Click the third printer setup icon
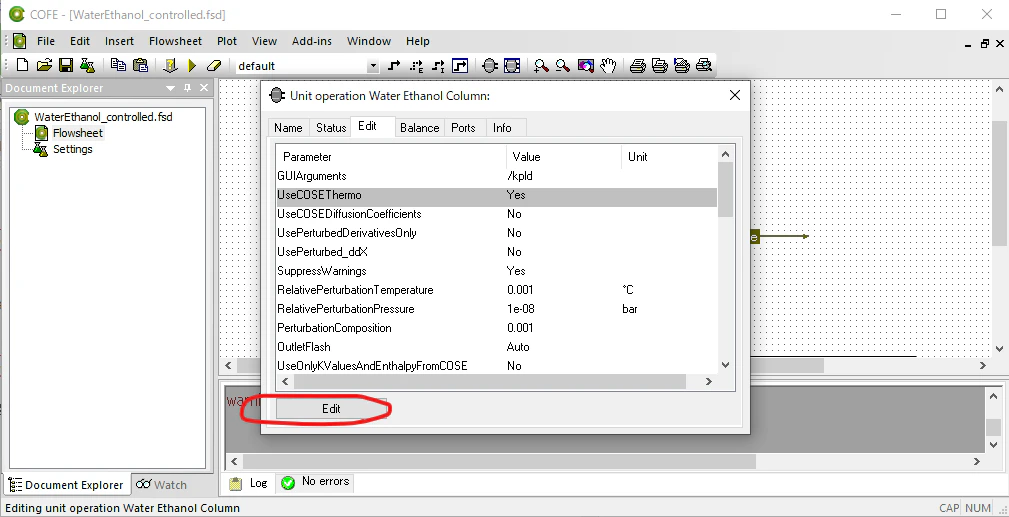1009x517 pixels. (x=681, y=66)
